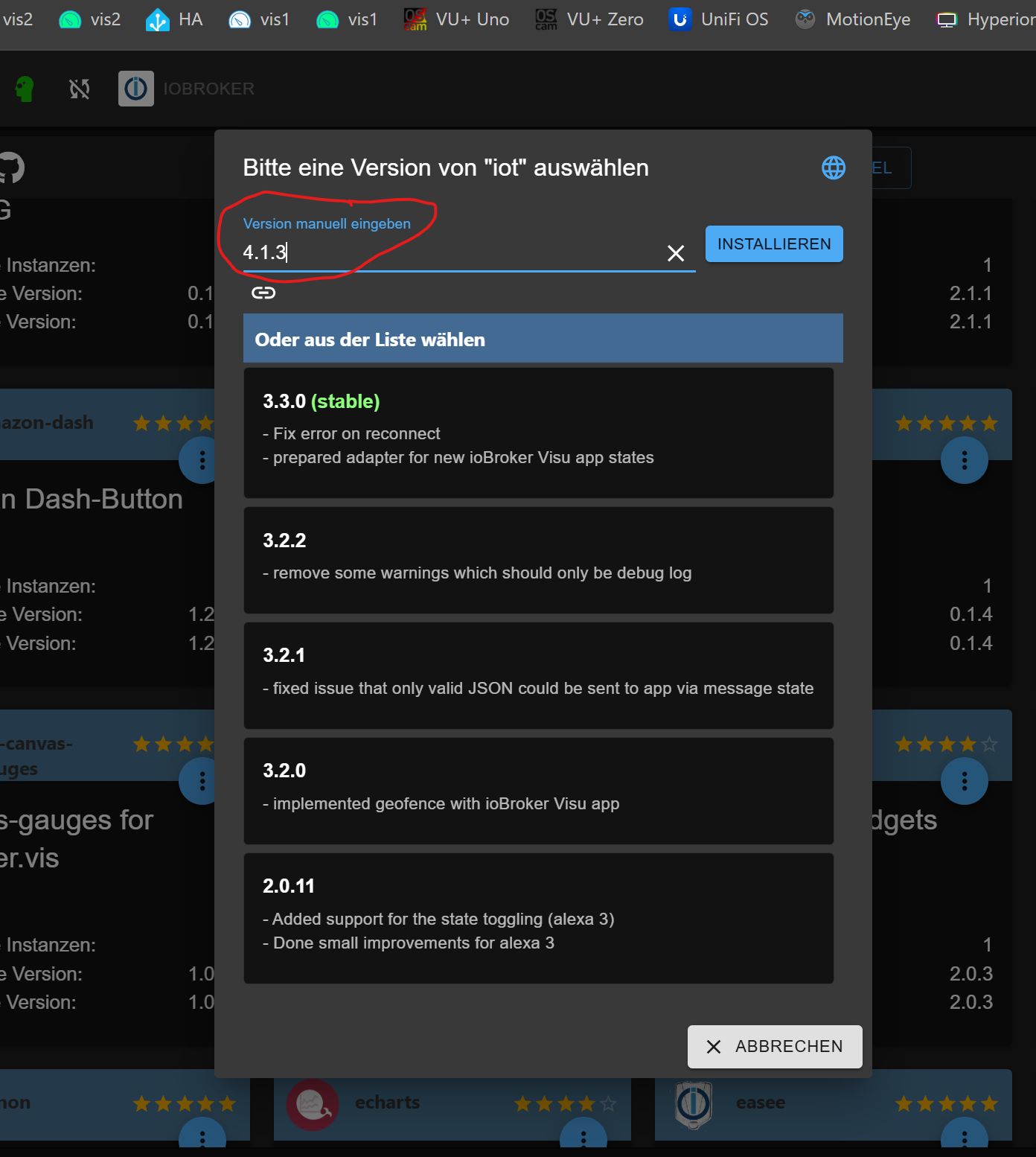The height and width of the screenshot is (1157, 1036).
Task: Pick version 2.0.11 from the list
Action: [538, 917]
